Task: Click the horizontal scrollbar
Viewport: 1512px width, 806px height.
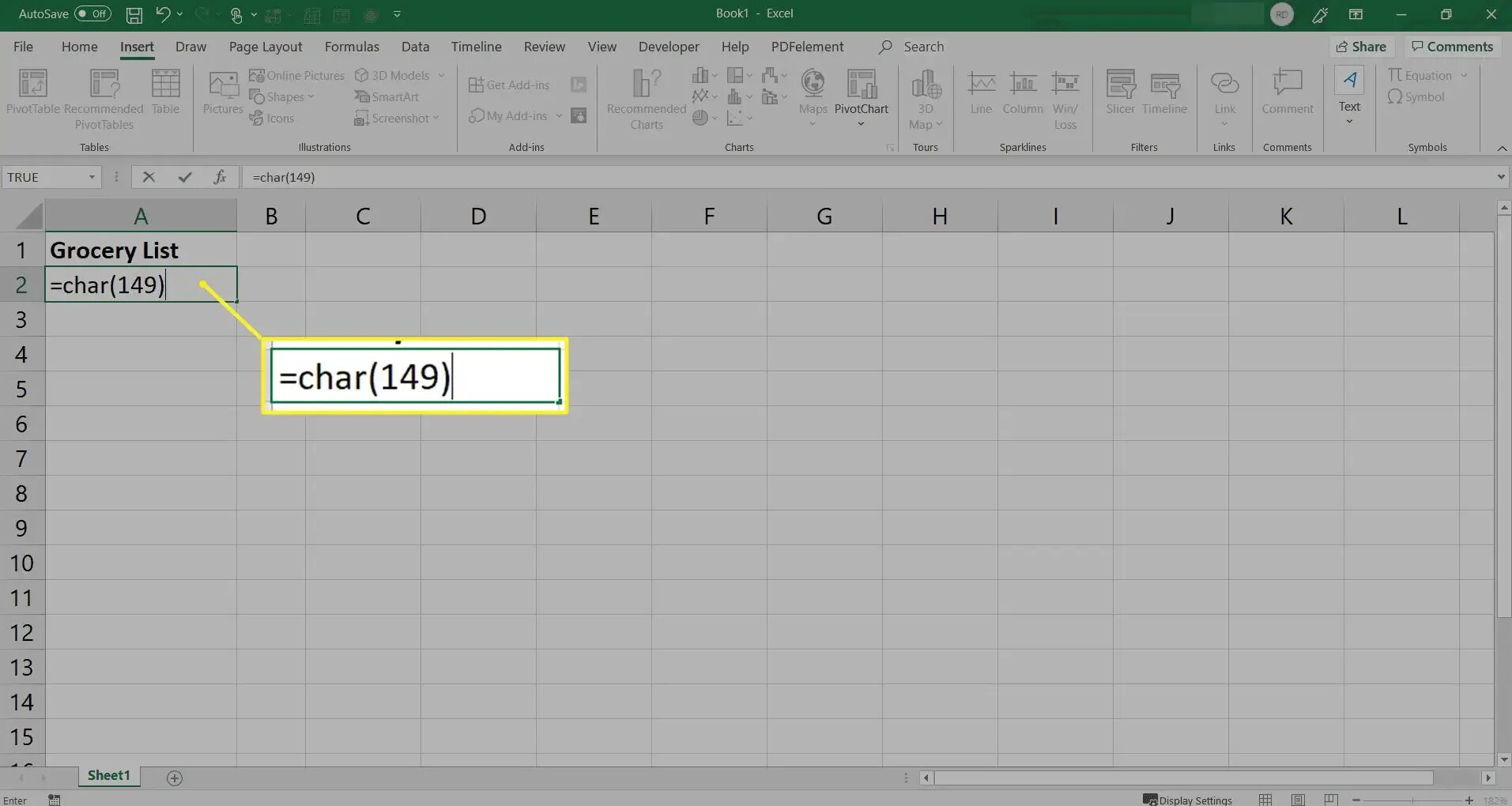Action: coord(1183,778)
